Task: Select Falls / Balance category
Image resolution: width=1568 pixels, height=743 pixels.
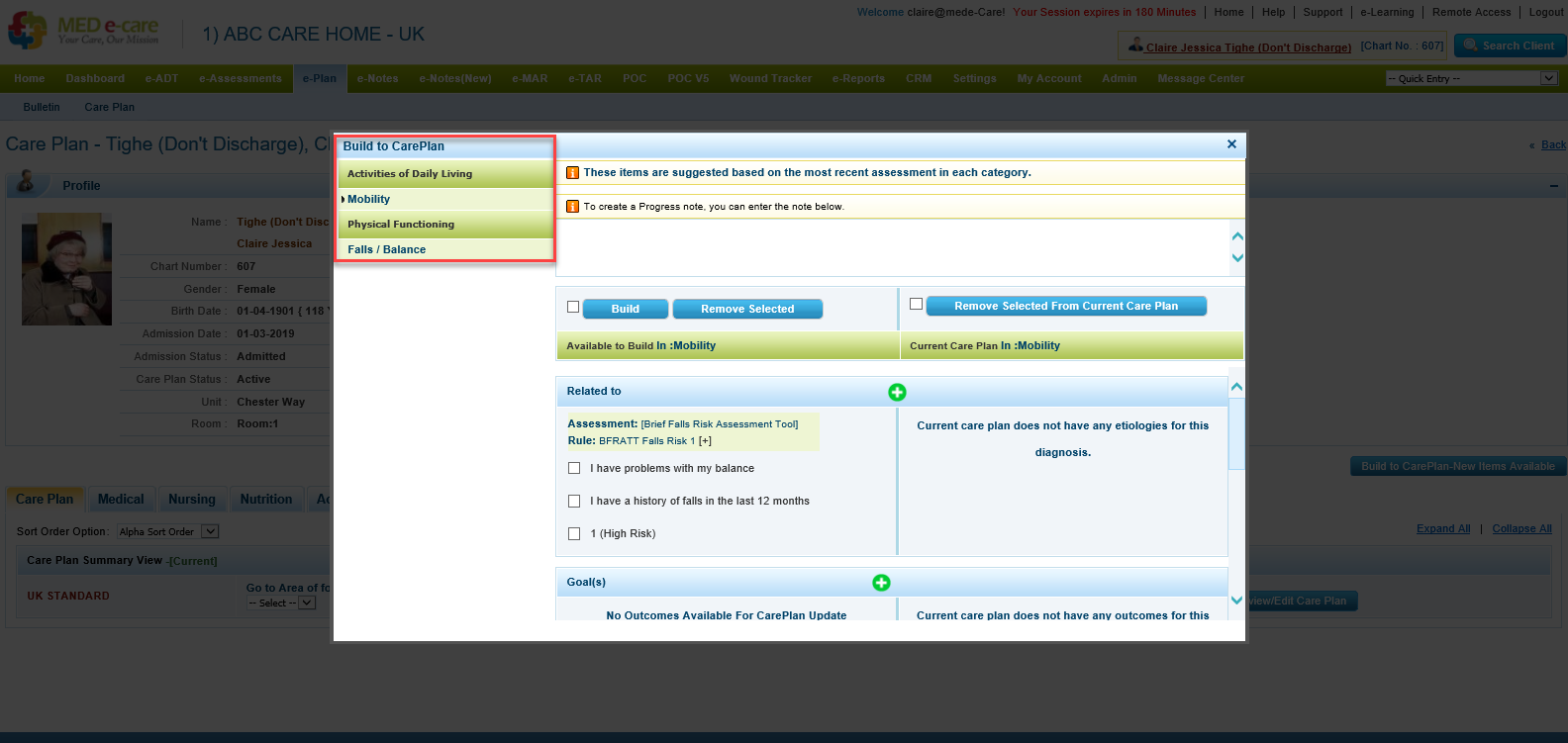Action: 387,250
